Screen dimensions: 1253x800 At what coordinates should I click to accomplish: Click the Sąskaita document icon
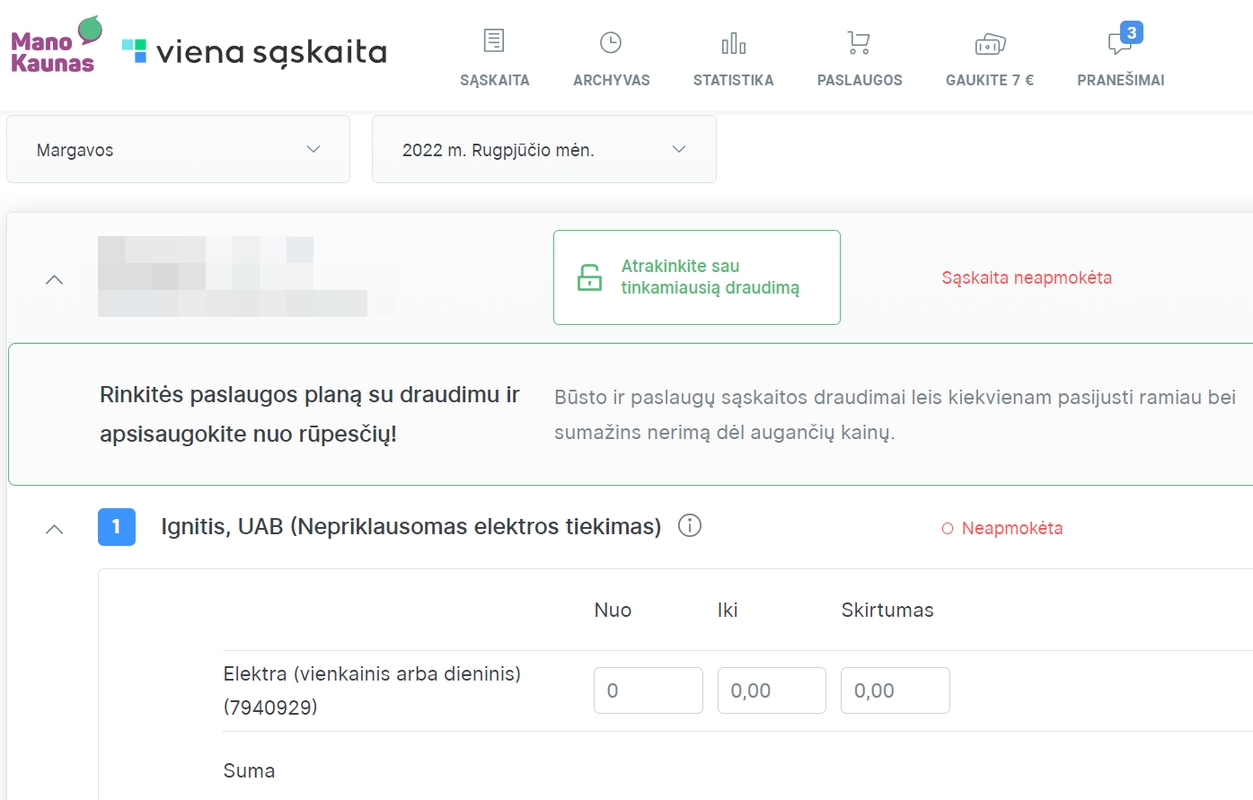click(x=494, y=41)
